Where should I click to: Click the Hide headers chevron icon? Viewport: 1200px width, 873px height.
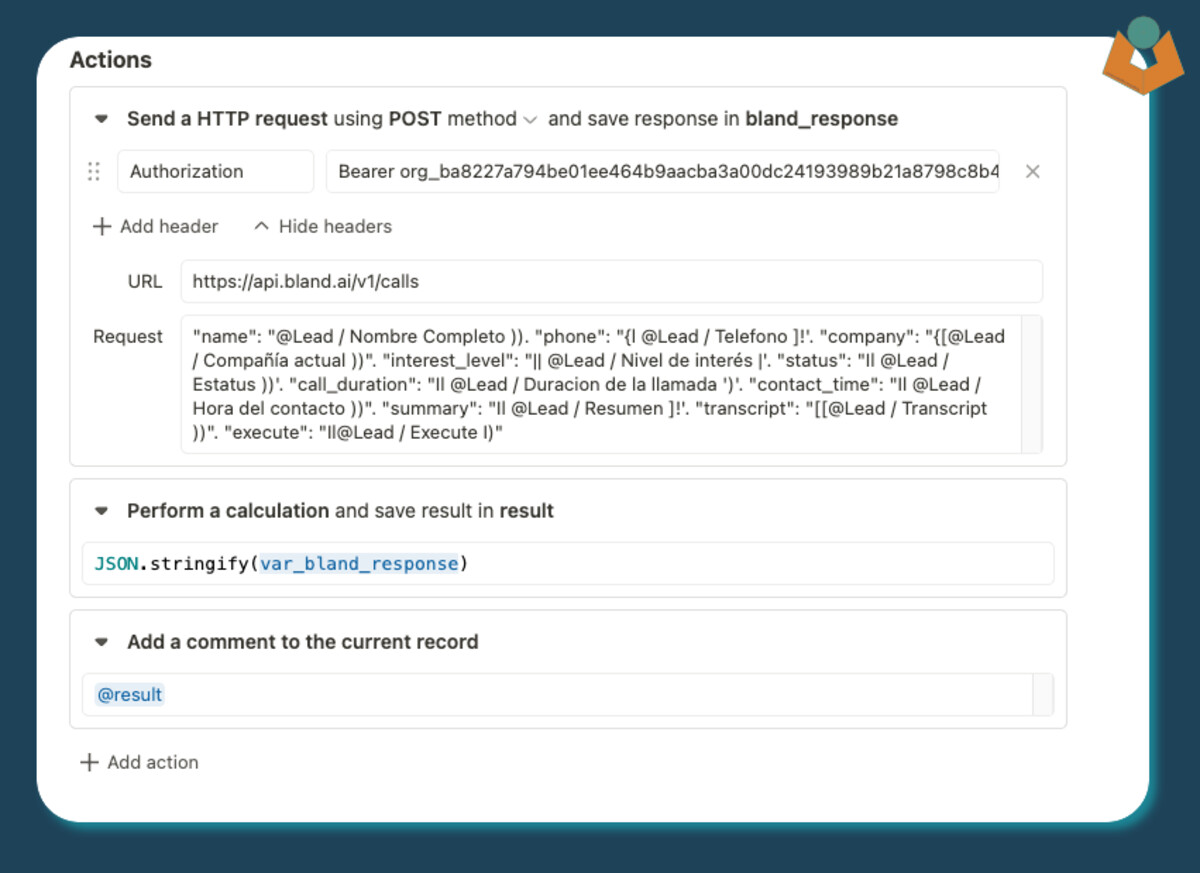pos(262,227)
